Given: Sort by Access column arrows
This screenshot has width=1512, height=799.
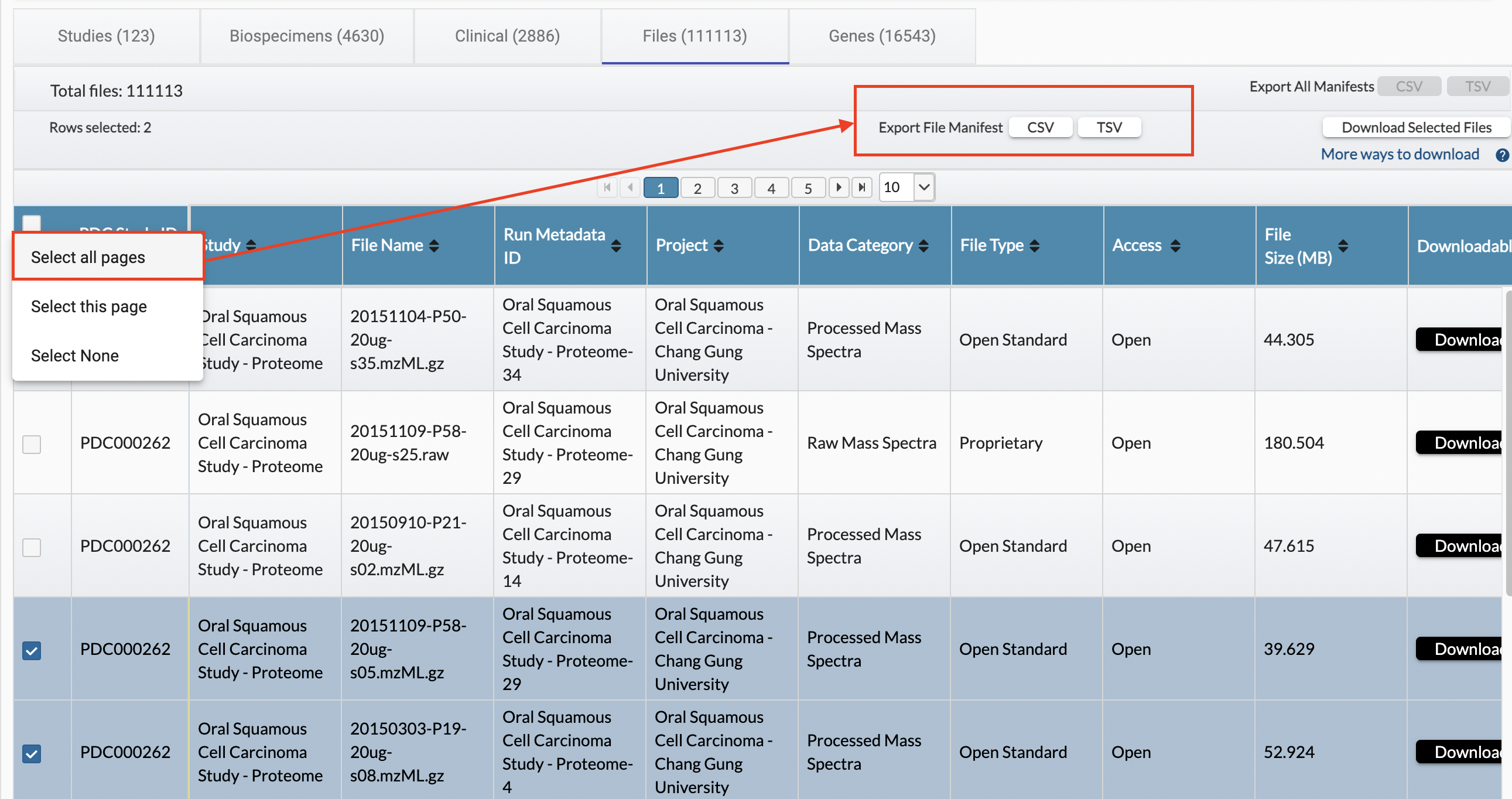Looking at the screenshot, I should pyautogui.click(x=1175, y=245).
